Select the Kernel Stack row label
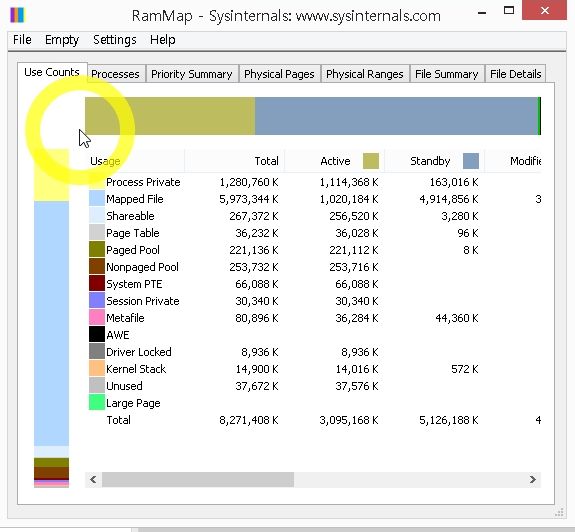The image size is (575, 532). click(x=136, y=369)
